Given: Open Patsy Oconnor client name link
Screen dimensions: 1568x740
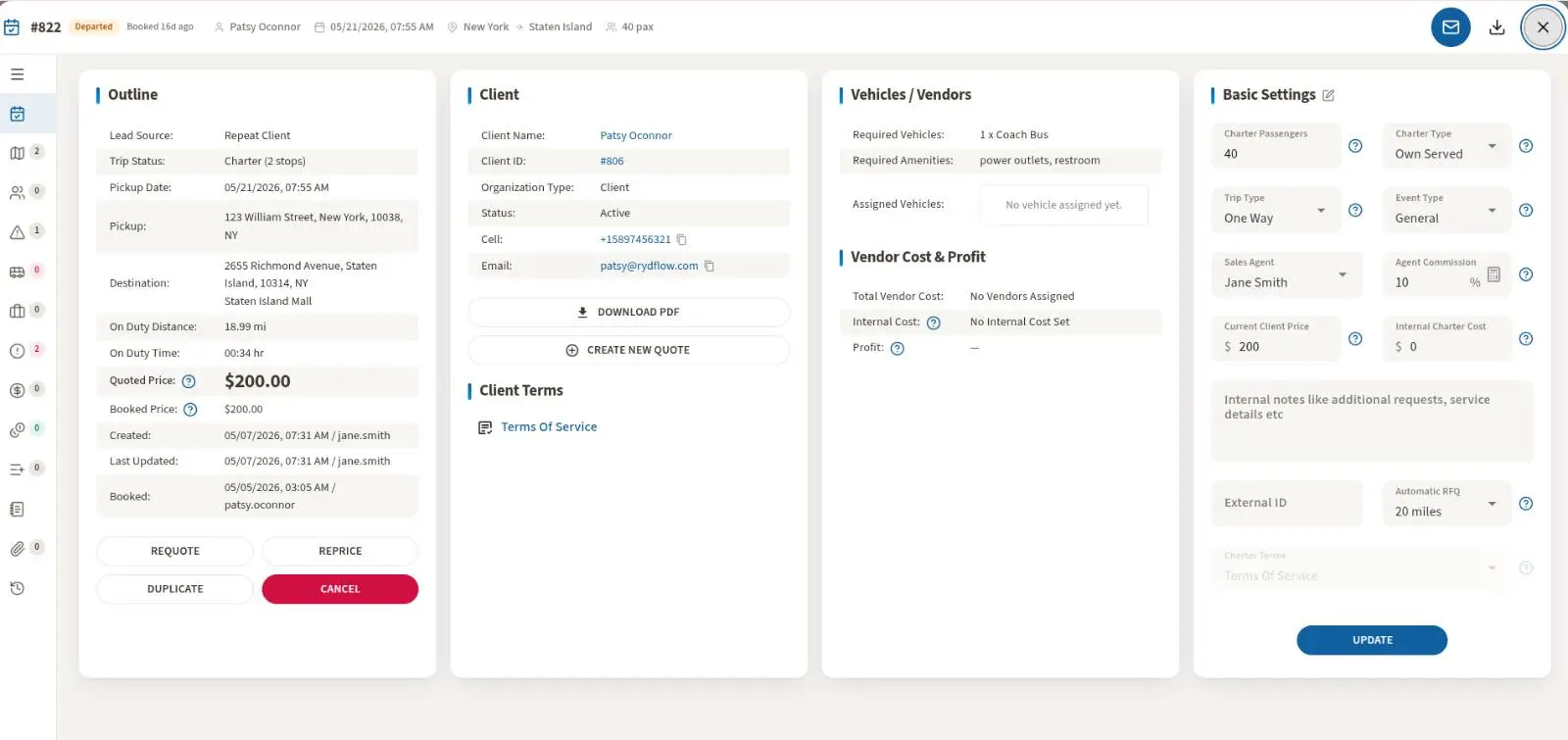Looking at the screenshot, I should 636,135.
